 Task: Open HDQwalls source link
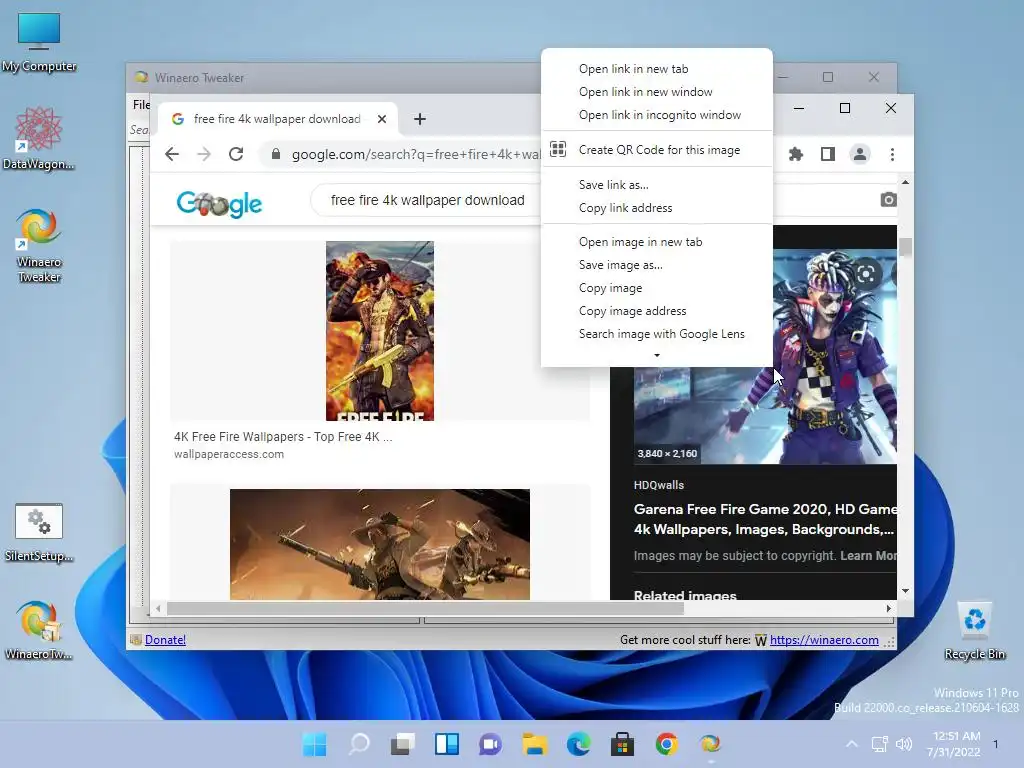point(658,485)
